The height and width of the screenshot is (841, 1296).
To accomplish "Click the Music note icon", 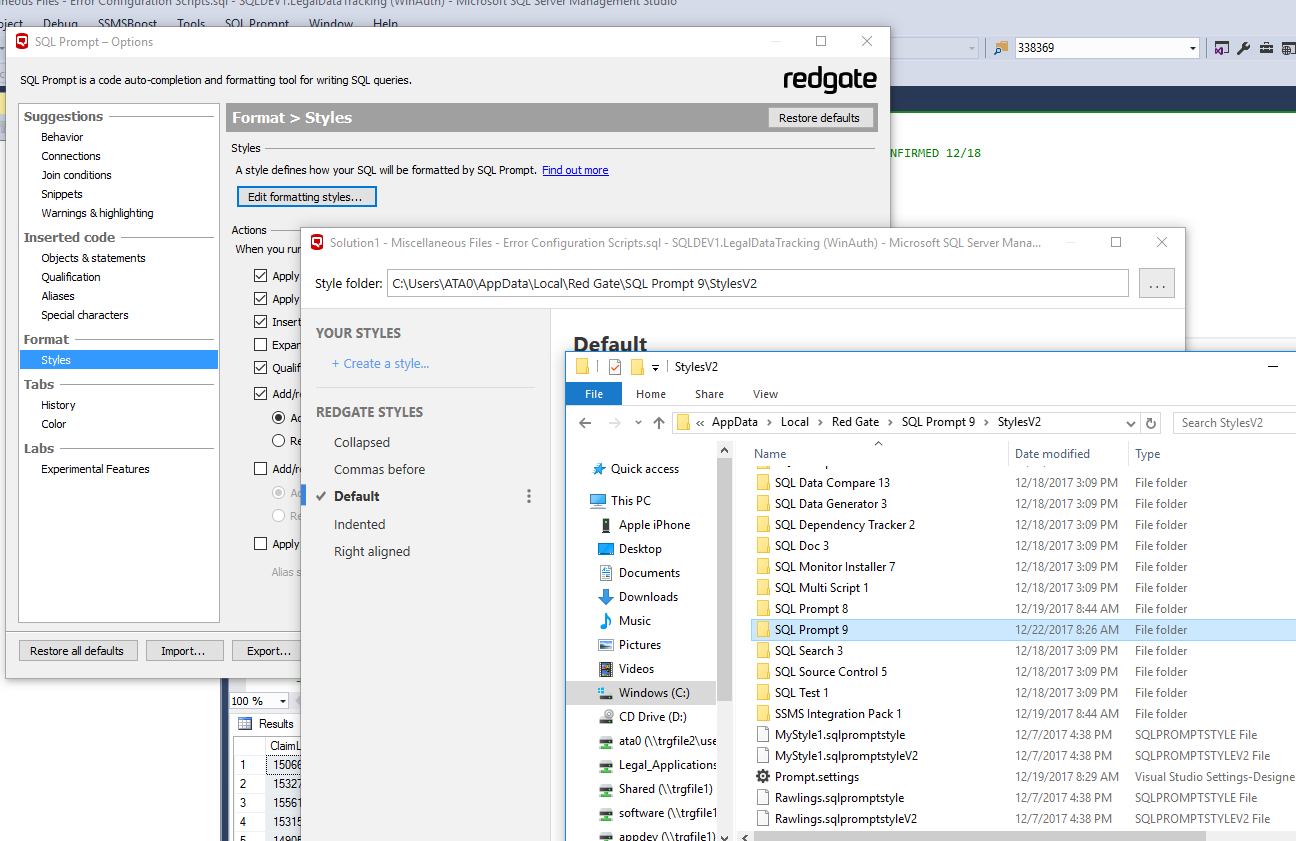I will click(606, 621).
